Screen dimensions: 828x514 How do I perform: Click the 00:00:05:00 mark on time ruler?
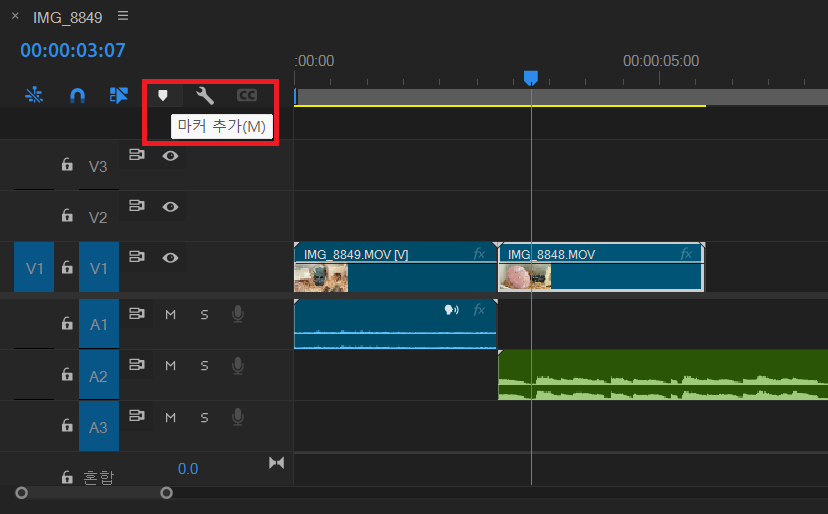(x=661, y=61)
